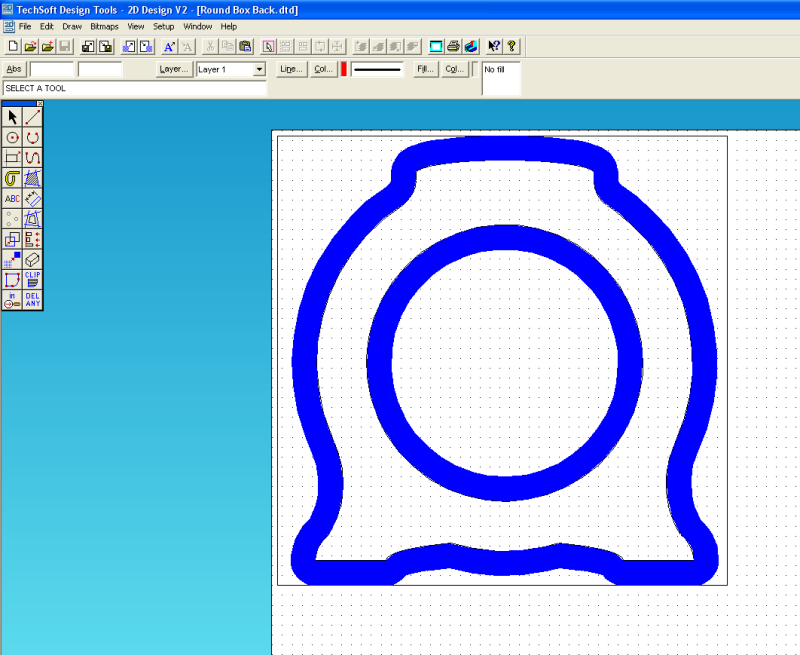The image size is (800, 655).
Task: Click the blue and red machine output icon
Action: (470, 46)
